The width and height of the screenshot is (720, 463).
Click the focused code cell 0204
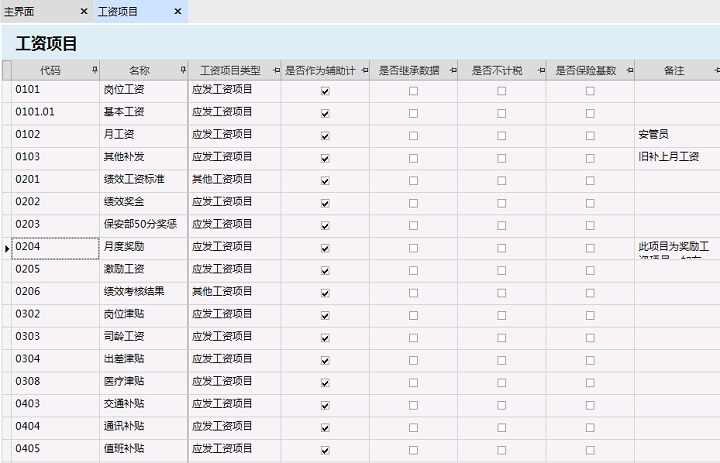point(56,248)
